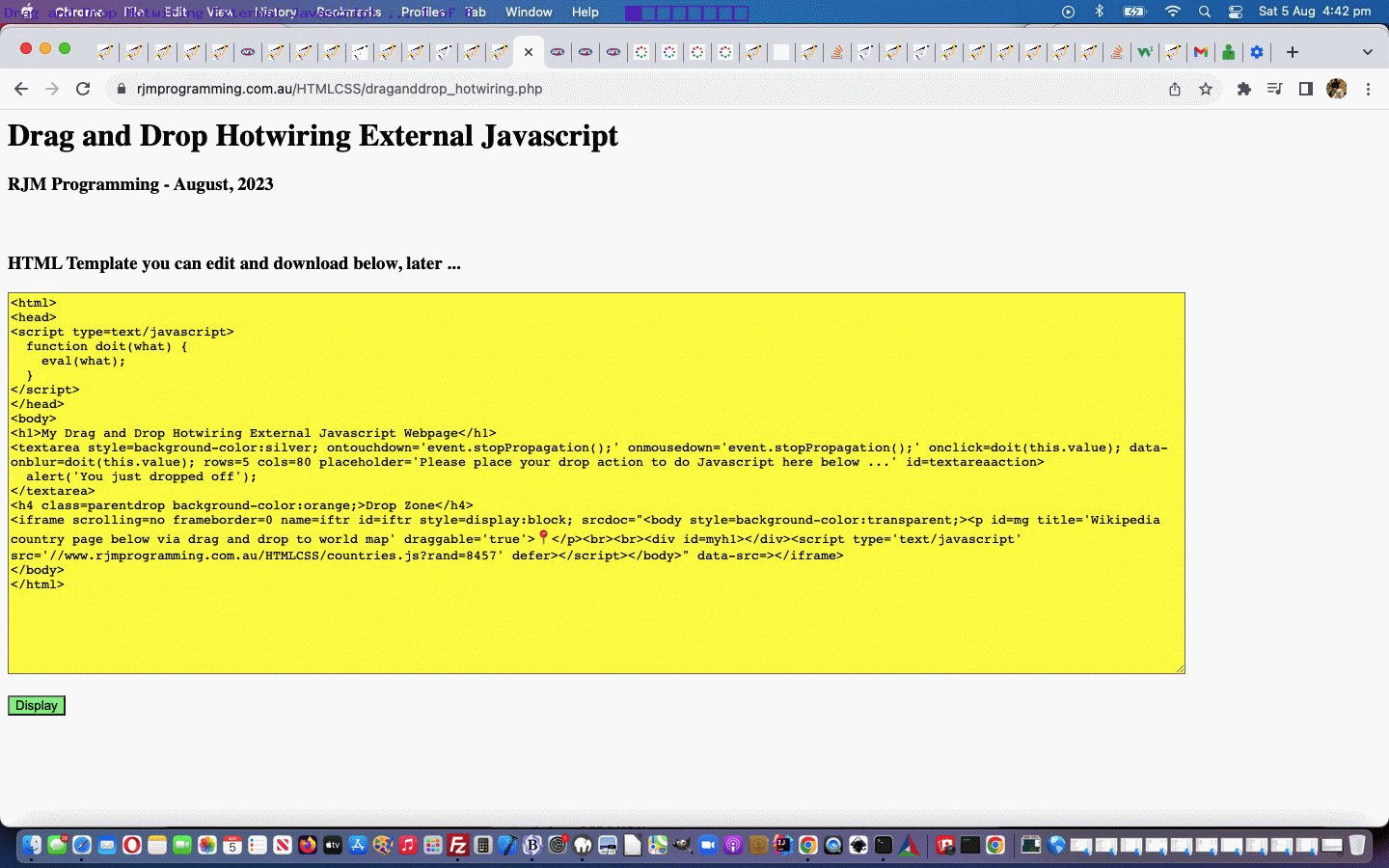
Task: Open Terminal from the Dock
Action: [x=884, y=846]
